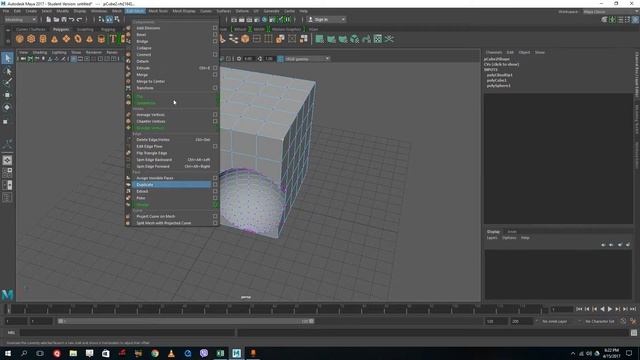Toggle the Auto Keyframe button
This screenshot has width=640, height=360.
pos(623,321)
